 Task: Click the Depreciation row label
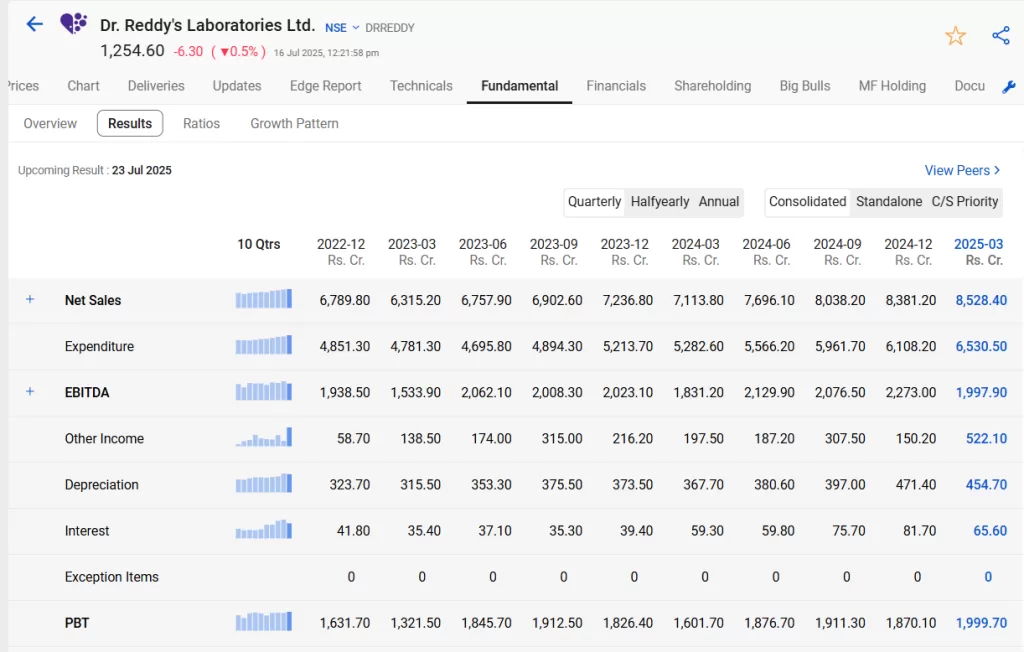[x=101, y=485]
